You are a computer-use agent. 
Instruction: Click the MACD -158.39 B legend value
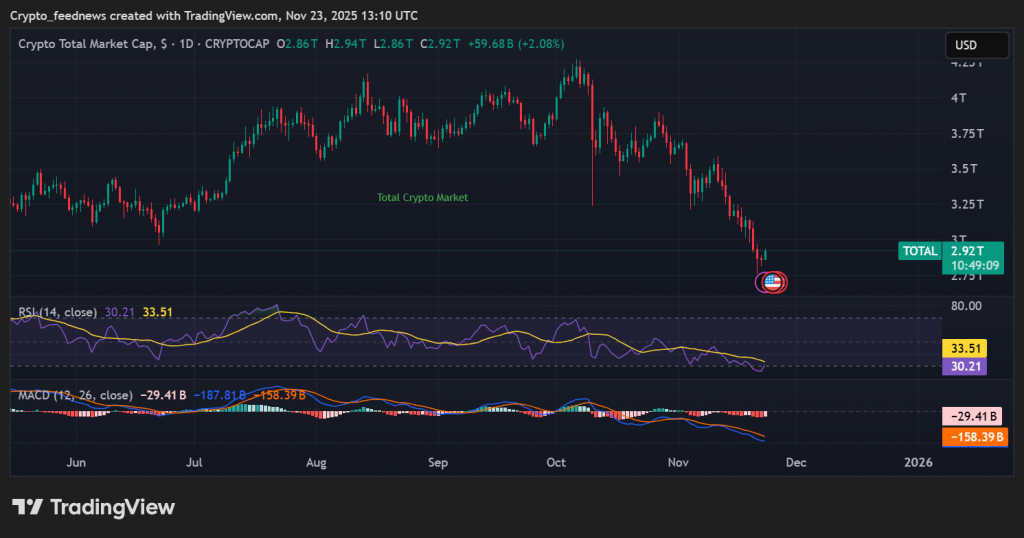pyautogui.click(x=280, y=395)
